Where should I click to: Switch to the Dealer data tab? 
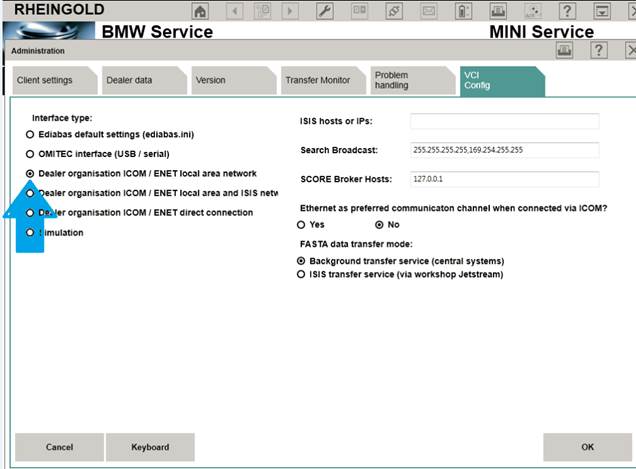tap(144, 80)
